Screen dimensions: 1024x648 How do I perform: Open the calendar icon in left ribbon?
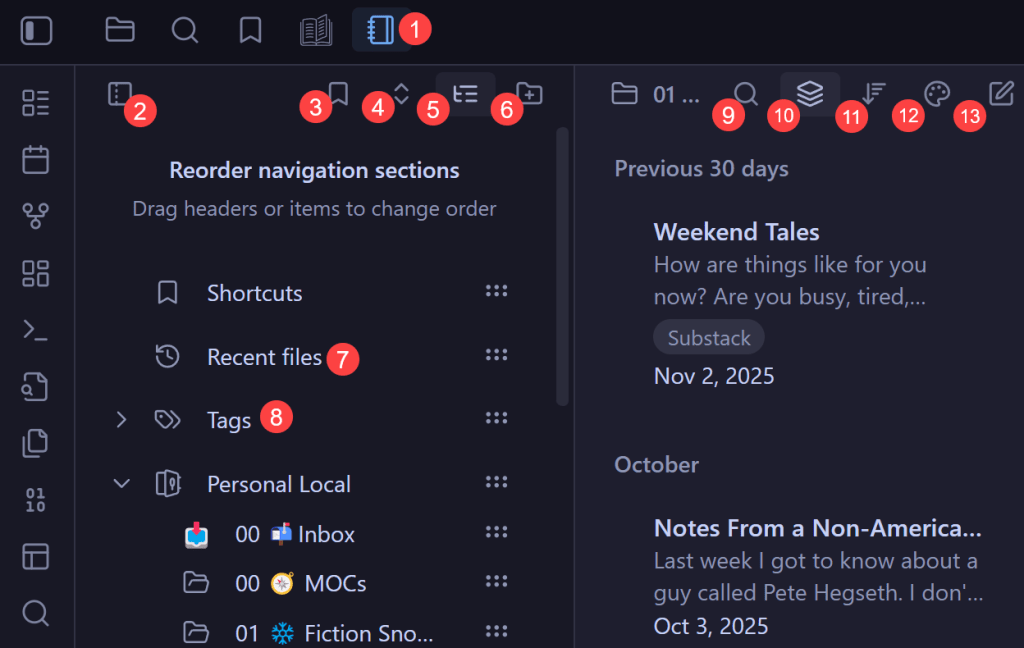36,159
